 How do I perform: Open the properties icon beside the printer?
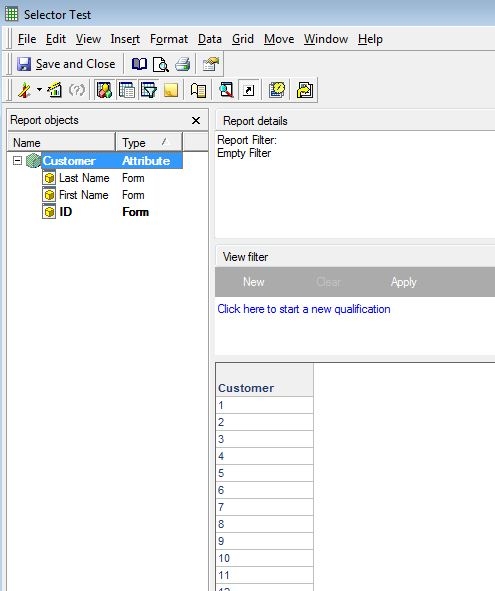[211, 64]
